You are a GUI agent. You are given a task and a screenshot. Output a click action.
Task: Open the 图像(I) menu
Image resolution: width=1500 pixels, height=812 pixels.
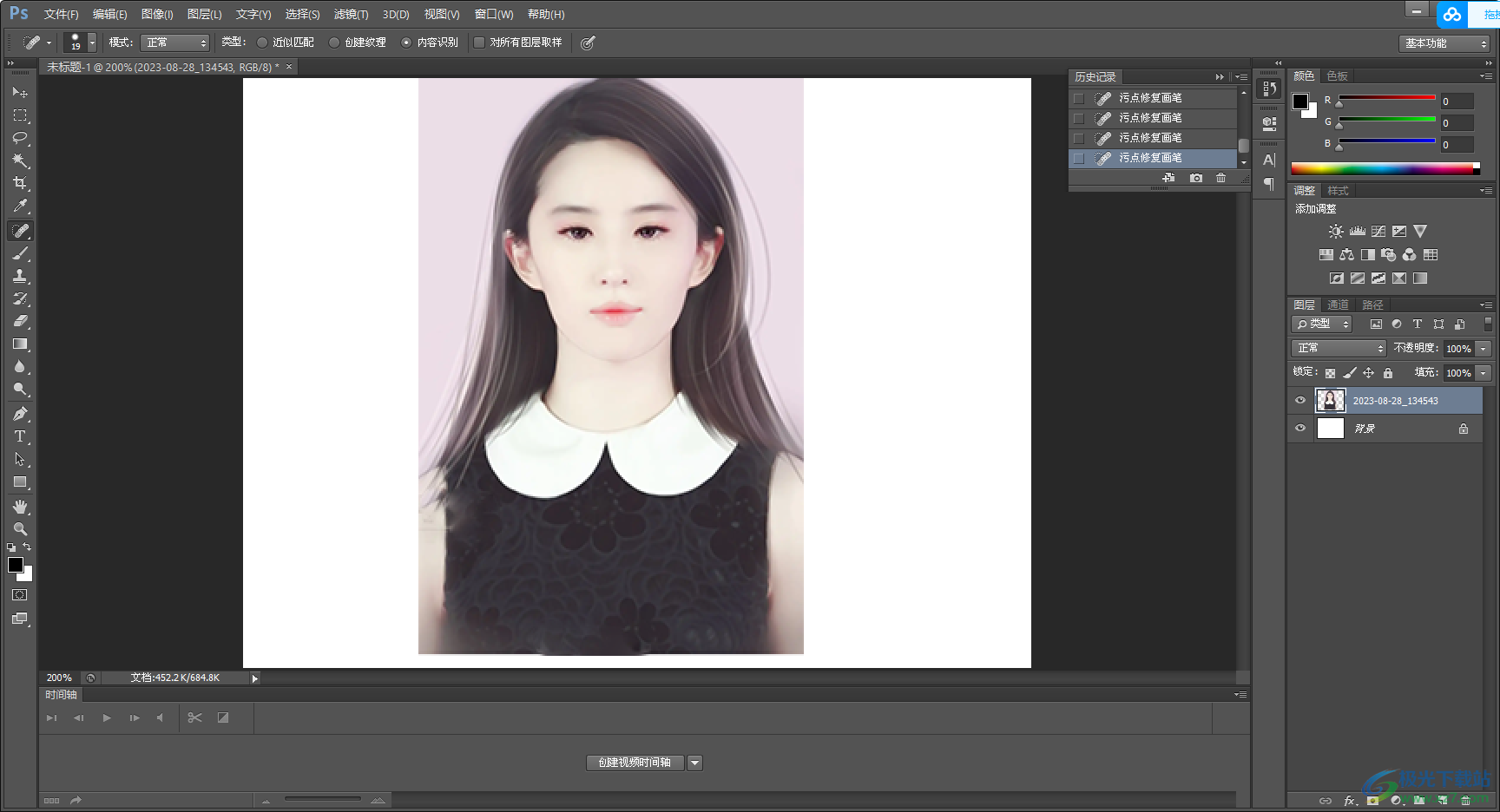157,15
